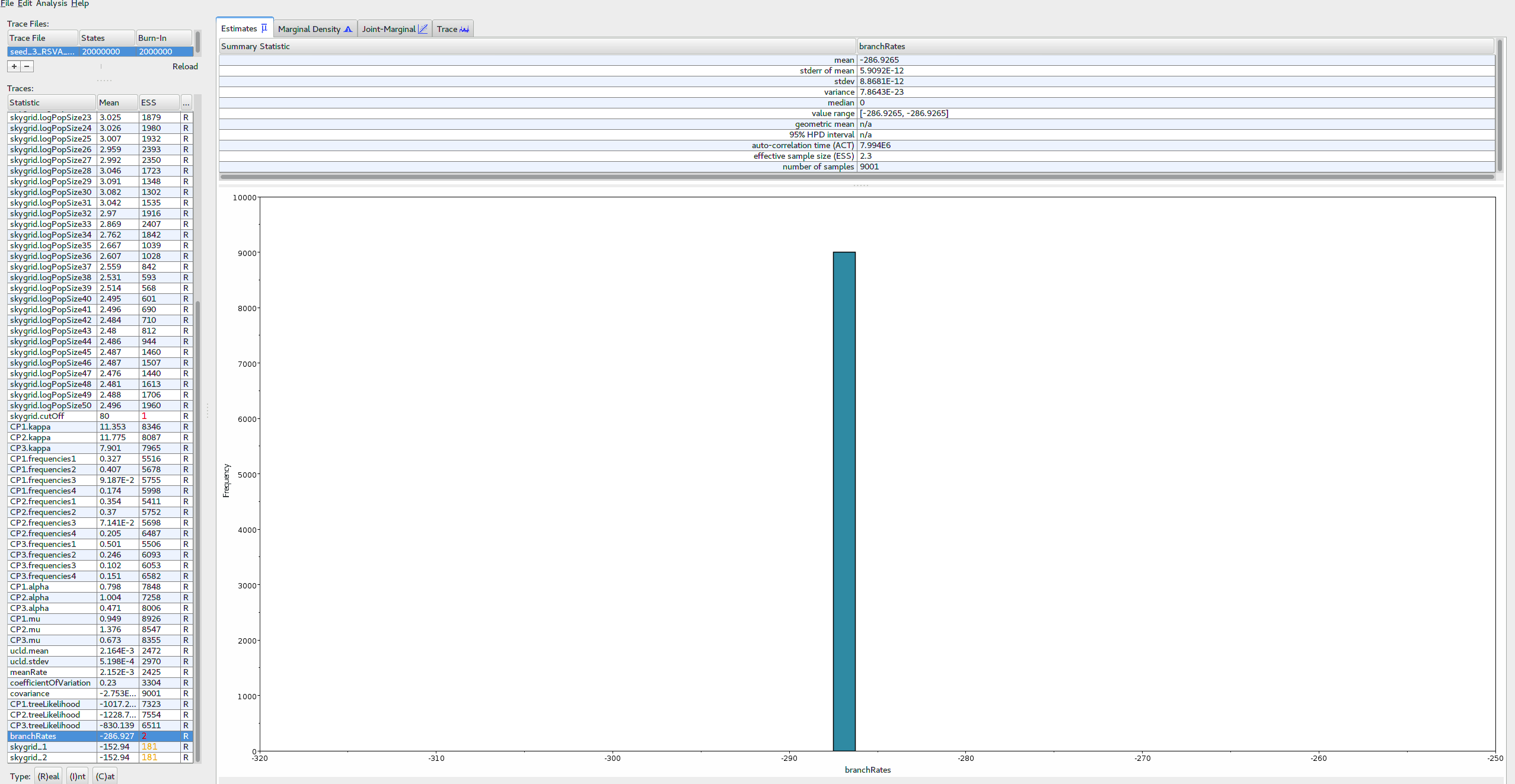This screenshot has height=784, width=1515.
Task: Toggle the (C)at type filter
Action: click(x=104, y=776)
